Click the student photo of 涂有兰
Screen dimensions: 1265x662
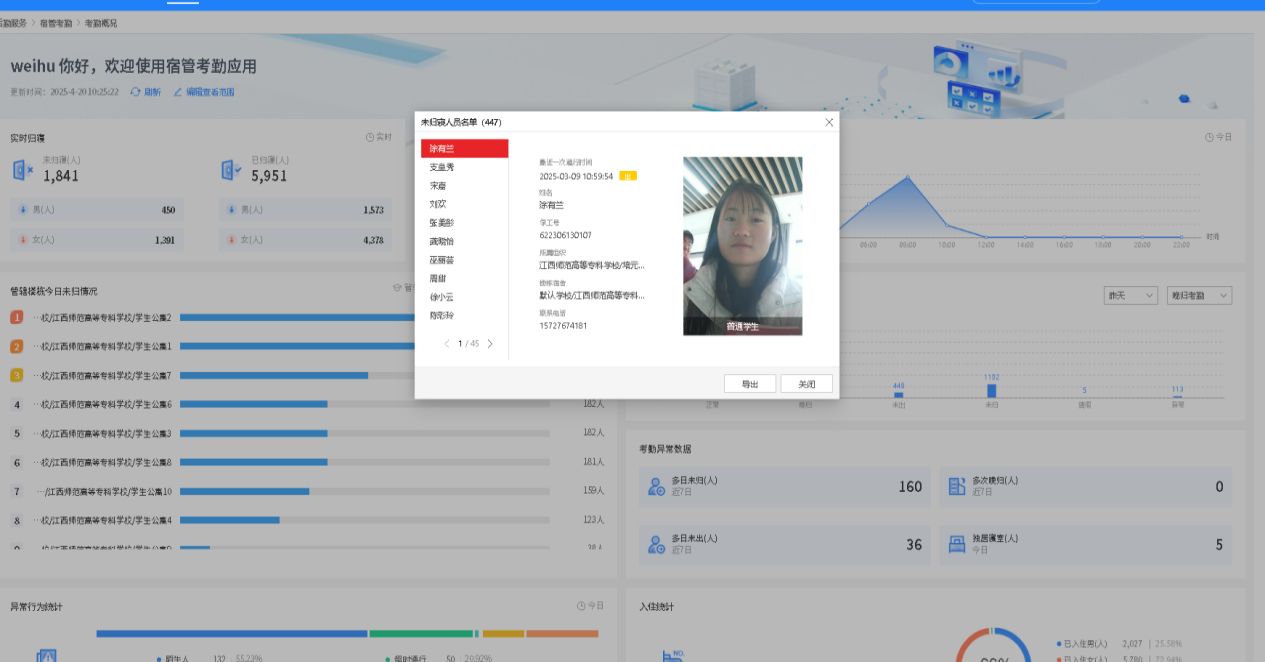pyautogui.click(x=742, y=245)
